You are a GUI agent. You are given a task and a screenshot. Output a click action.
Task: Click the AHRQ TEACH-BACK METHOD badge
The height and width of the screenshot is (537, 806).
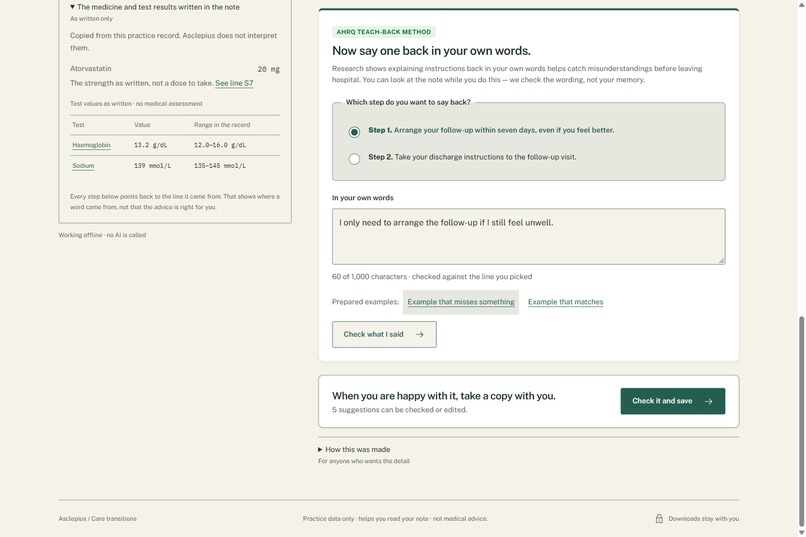(x=383, y=32)
